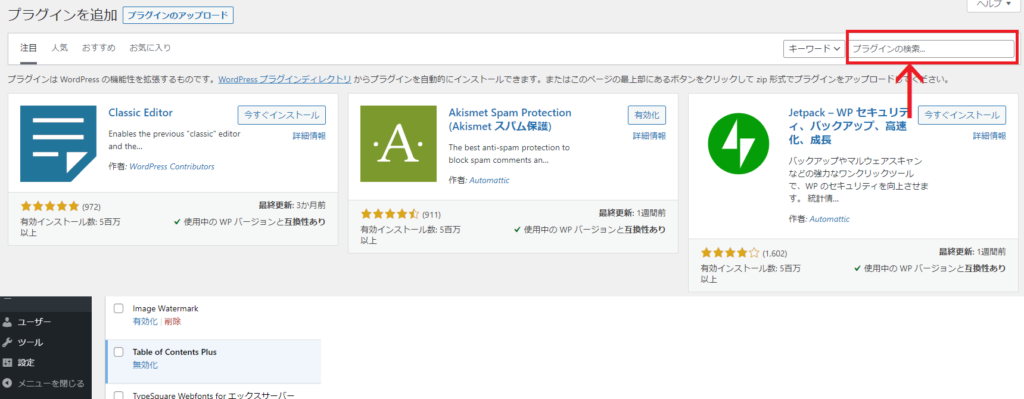
Task: Install the Classic Editor plugin now
Action: pos(281,115)
